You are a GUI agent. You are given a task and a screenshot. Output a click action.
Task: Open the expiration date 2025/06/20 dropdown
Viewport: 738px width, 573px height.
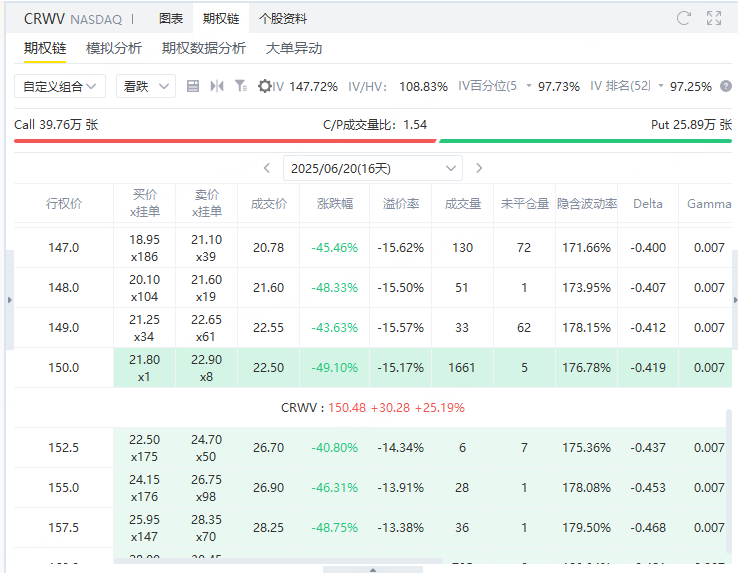click(373, 168)
